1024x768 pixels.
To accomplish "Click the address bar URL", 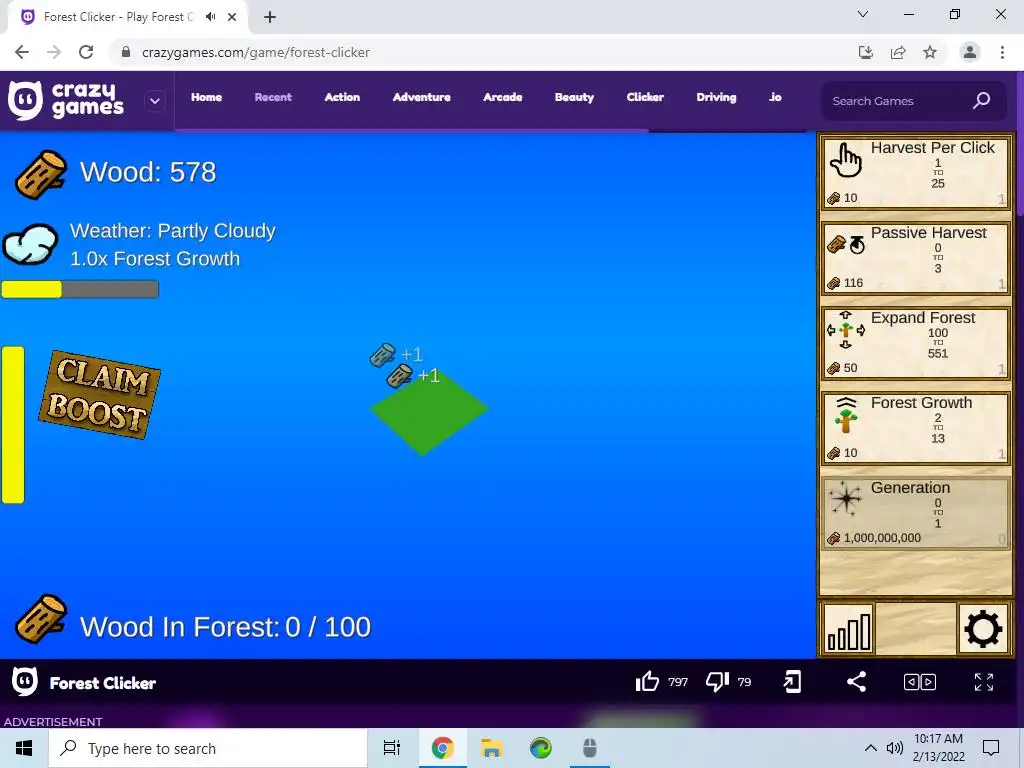I will click(256, 52).
